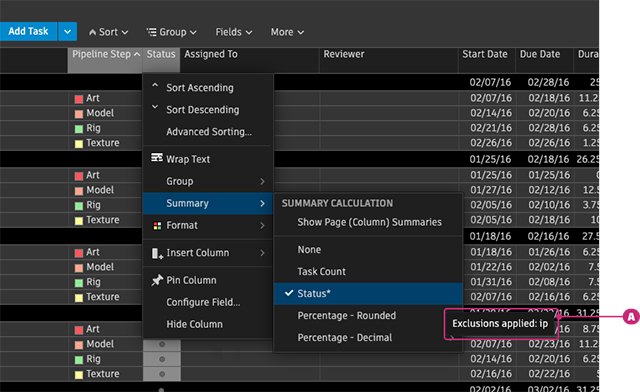This screenshot has width=640, height=392.
Task: Click due date 02/22/16 in last Texture row
Action: [x=549, y=374]
